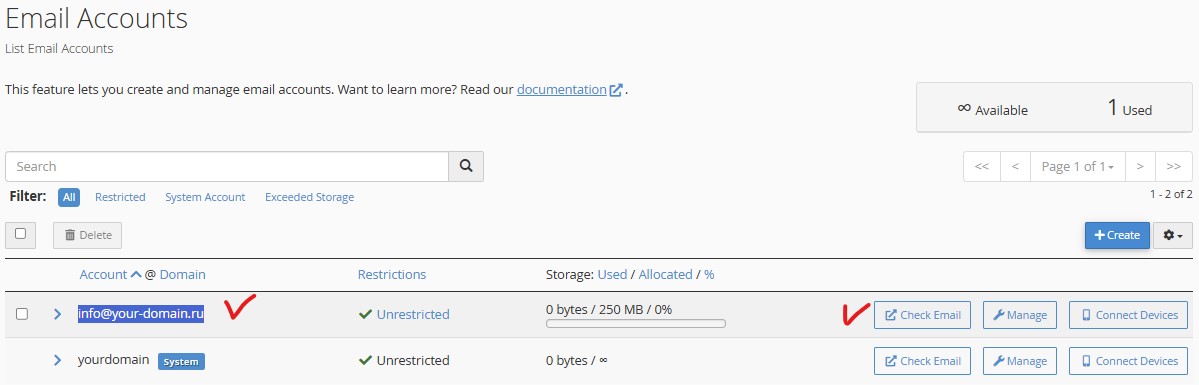The width and height of the screenshot is (1199, 385).
Task: Click the external link icon after documentation
Action: pos(616,90)
